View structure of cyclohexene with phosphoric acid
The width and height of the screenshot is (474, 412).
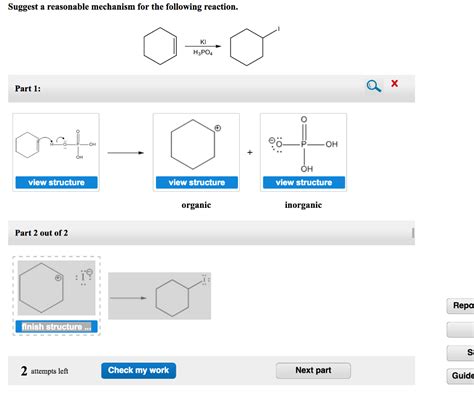pos(56,182)
